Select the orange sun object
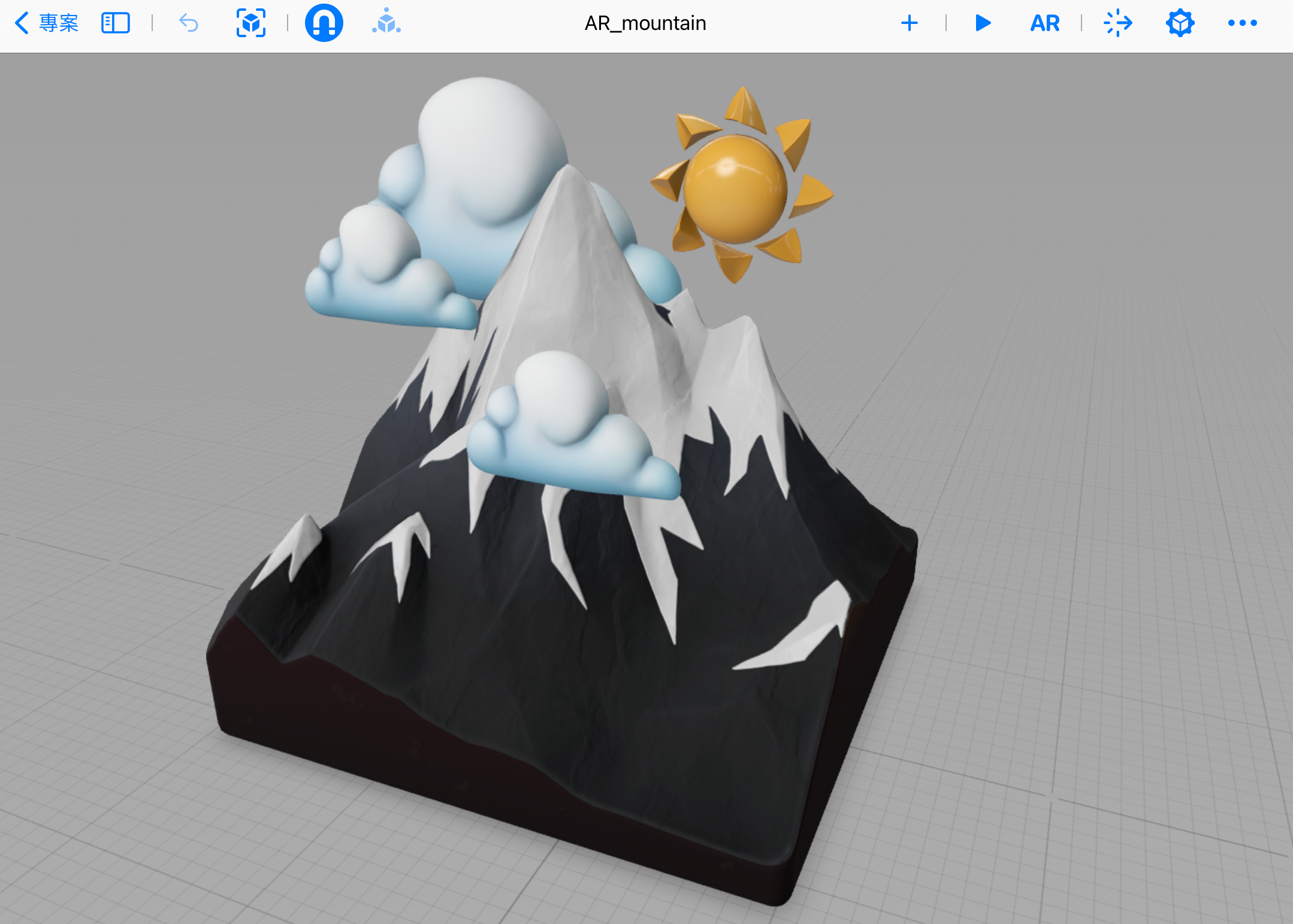This screenshot has height=924, width=1293. pos(735,189)
